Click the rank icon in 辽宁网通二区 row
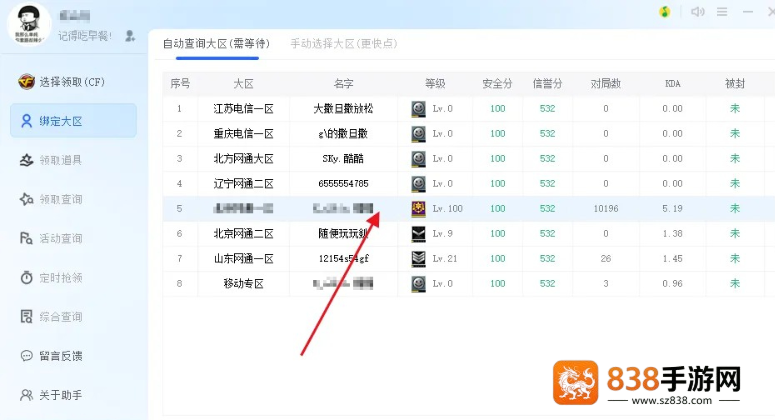775x420 pixels. point(419,183)
